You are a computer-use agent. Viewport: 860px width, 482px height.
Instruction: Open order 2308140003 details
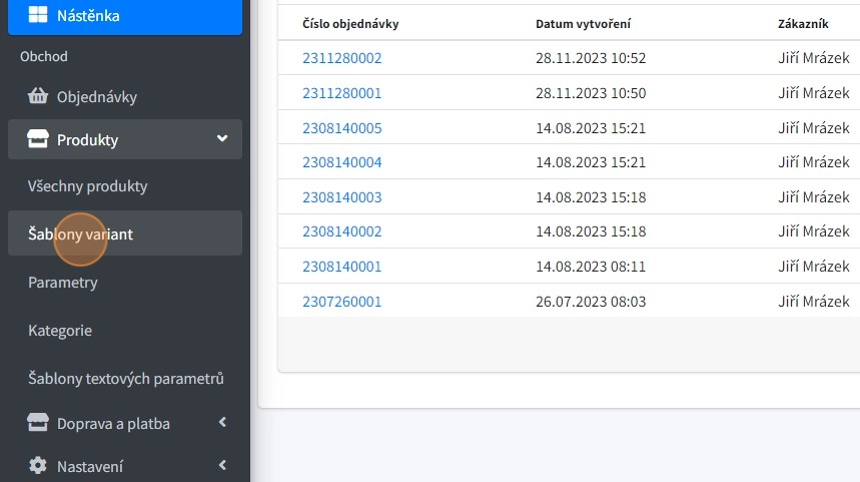click(342, 197)
